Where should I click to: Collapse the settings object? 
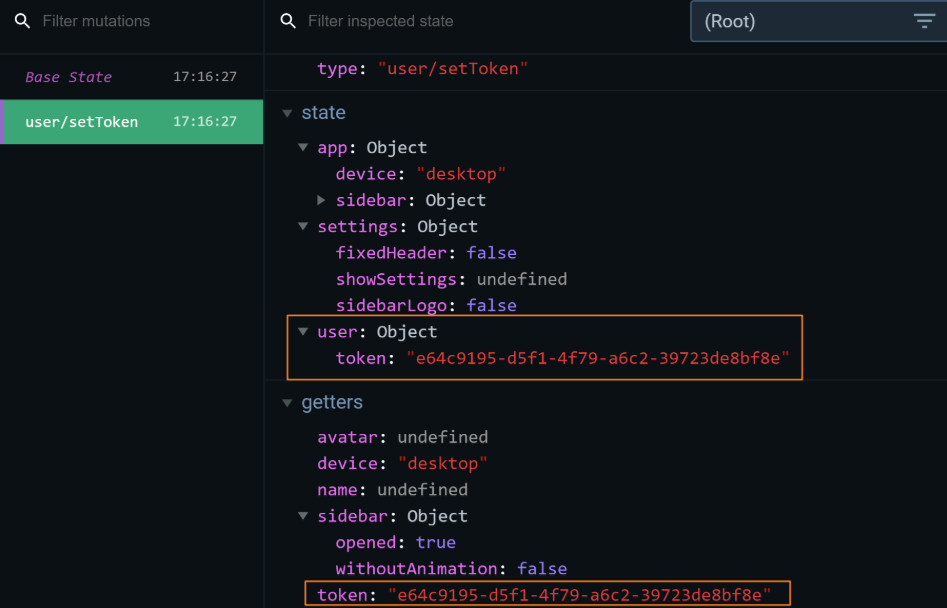[303, 226]
